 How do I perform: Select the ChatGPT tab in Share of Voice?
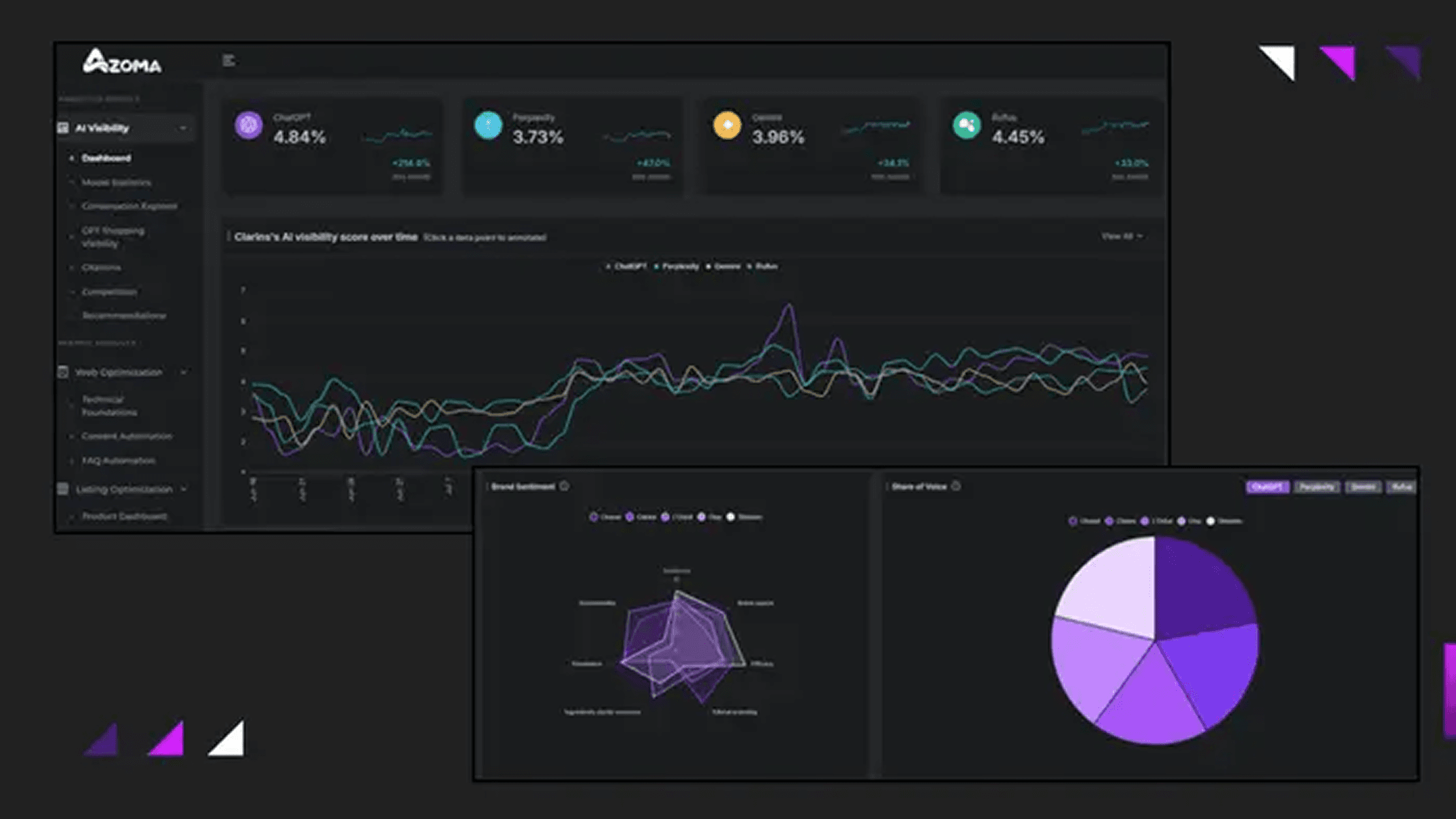1267,486
